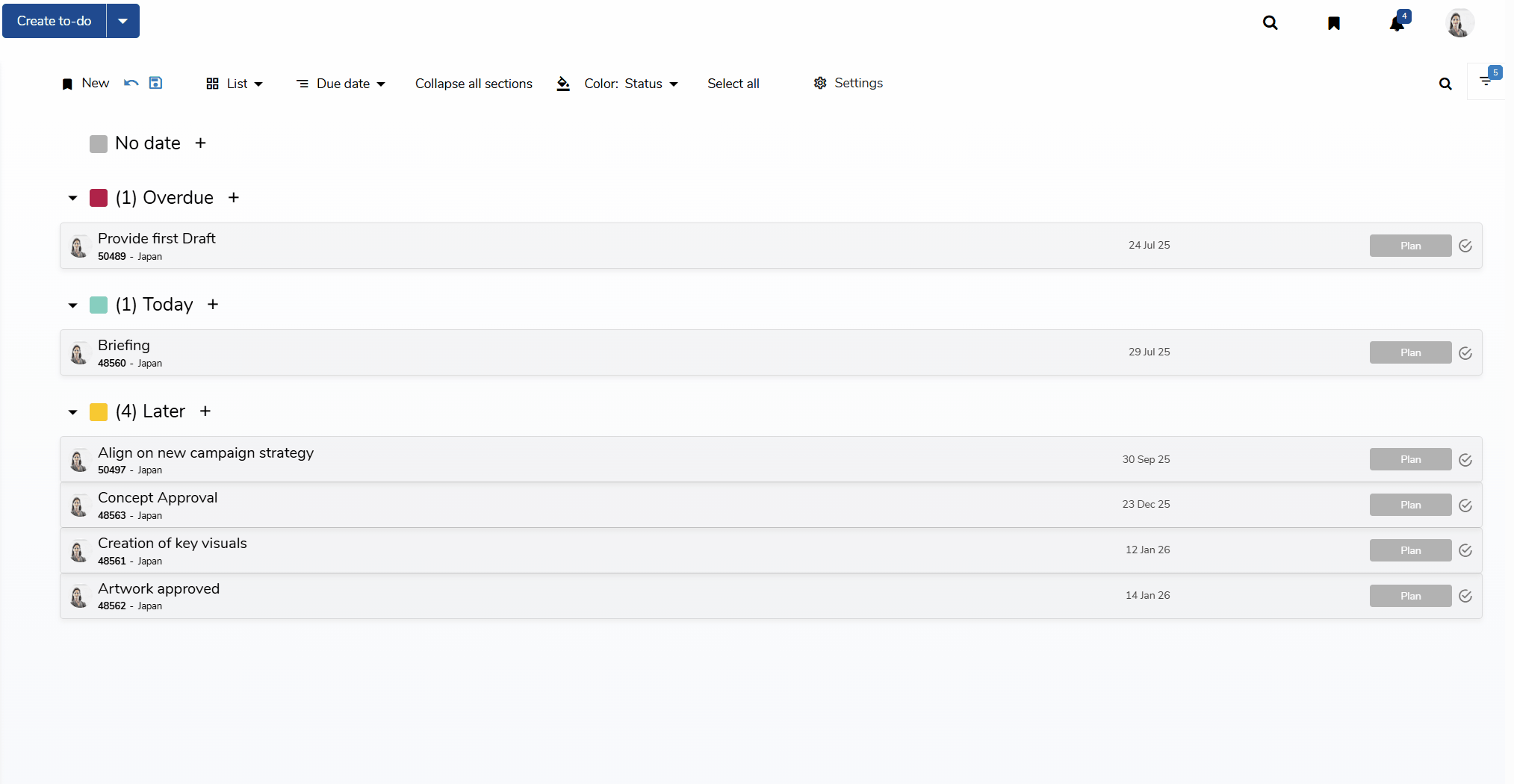Collapse the Later section
Image resolution: width=1514 pixels, height=784 pixels.
point(72,412)
